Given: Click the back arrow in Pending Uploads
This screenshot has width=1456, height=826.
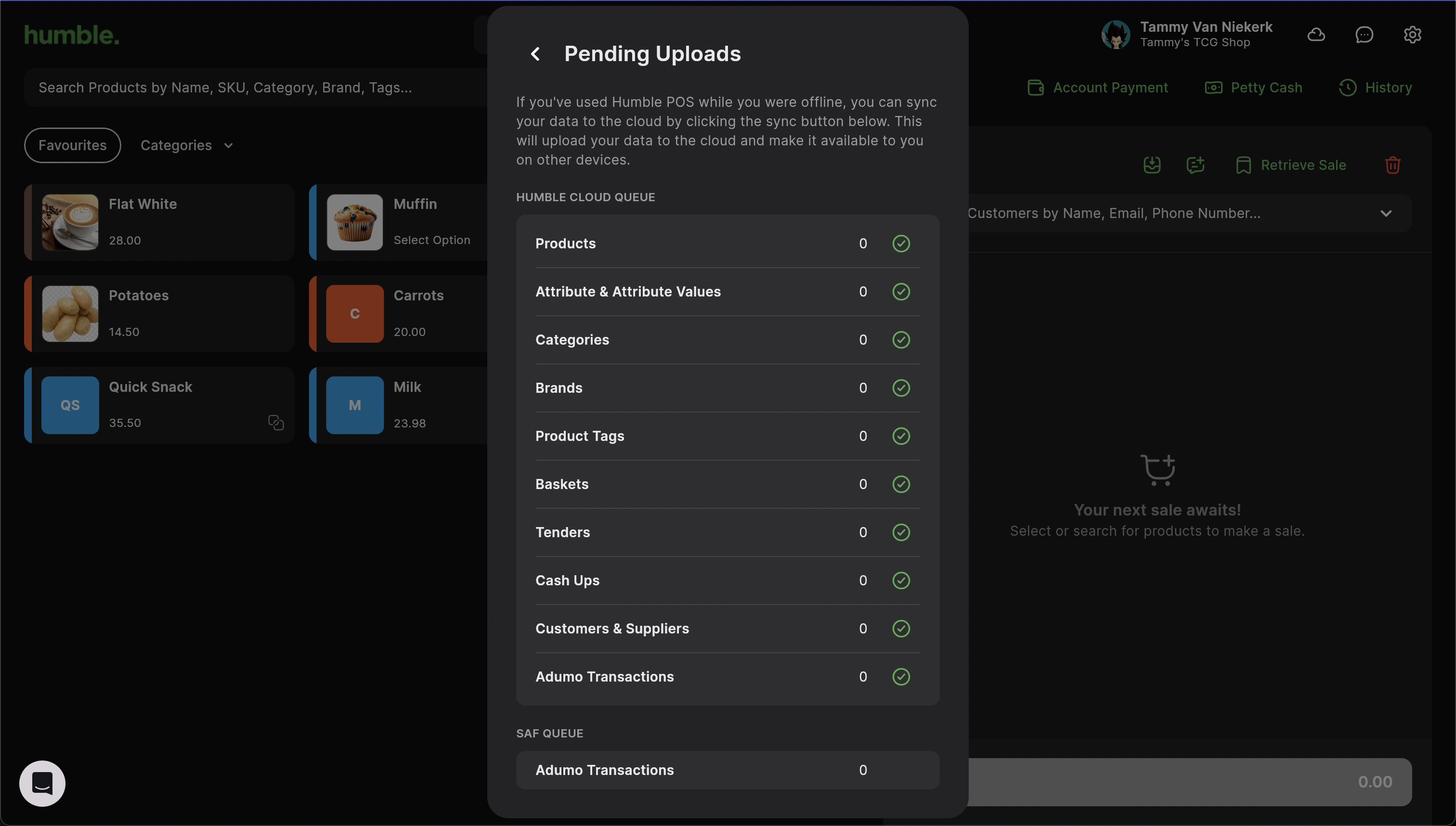Looking at the screenshot, I should (x=535, y=54).
